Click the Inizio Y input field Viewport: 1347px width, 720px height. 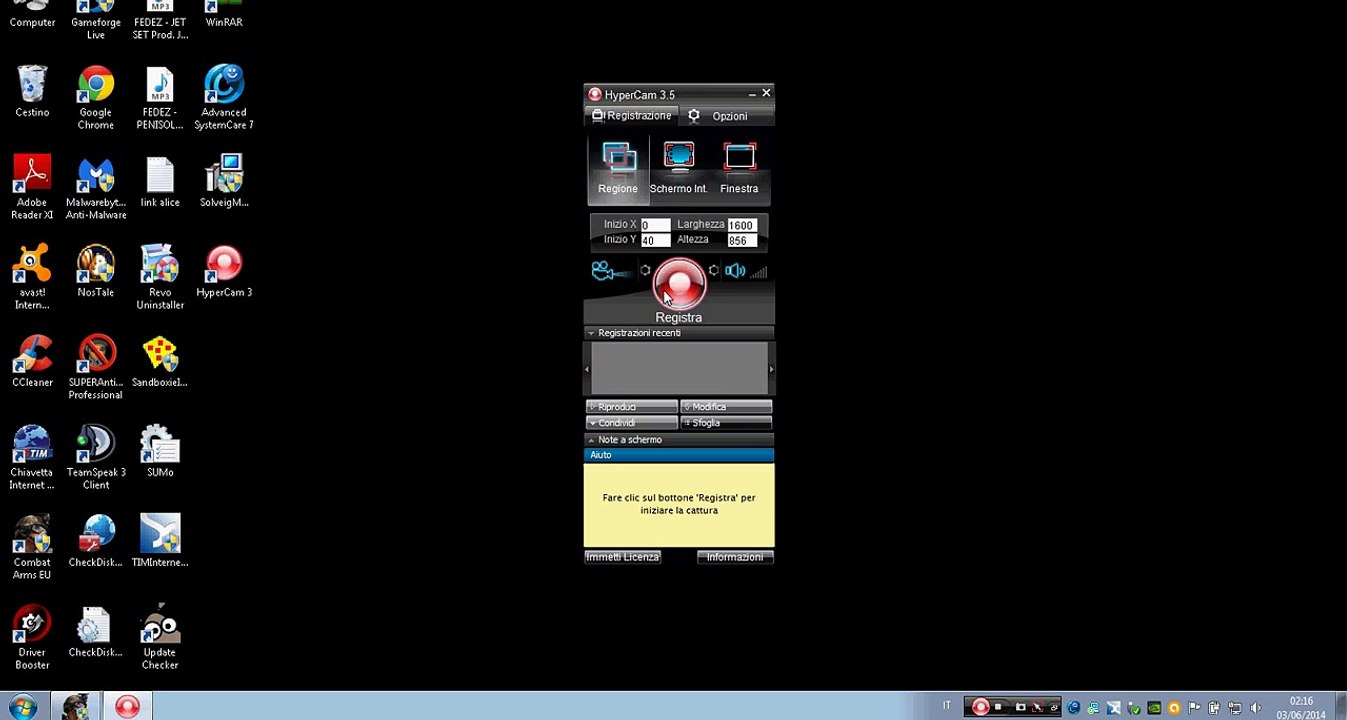pos(655,241)
